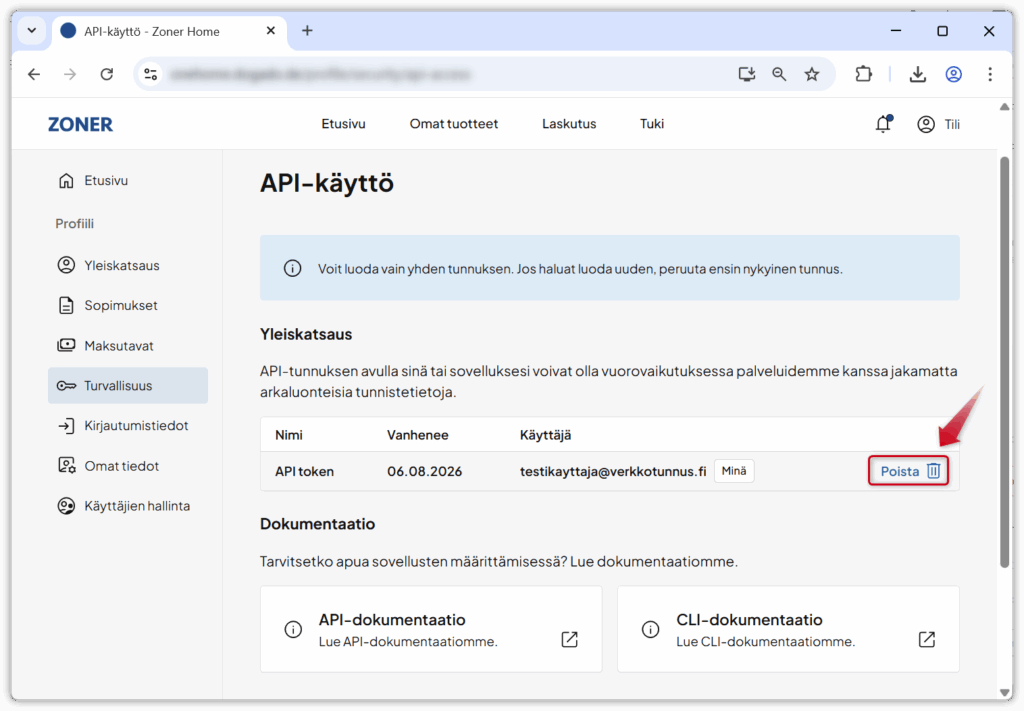Open CLI-dokumentaatio external link icon
The height and width of the screenshot is (711, 1024).
click(926, 639)
